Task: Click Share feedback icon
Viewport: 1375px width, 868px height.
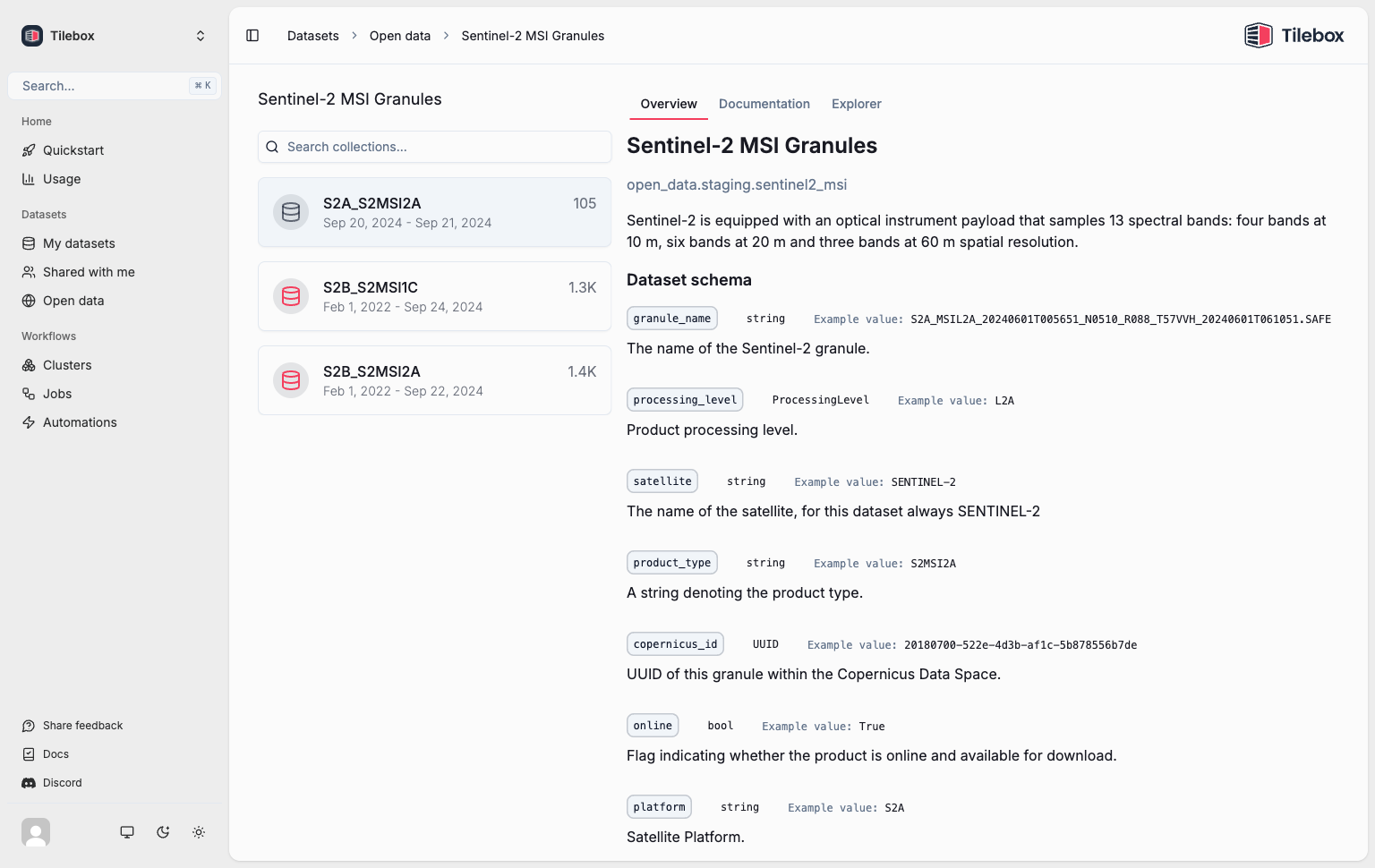Action: pyautogui.click(x=29, y=726)
